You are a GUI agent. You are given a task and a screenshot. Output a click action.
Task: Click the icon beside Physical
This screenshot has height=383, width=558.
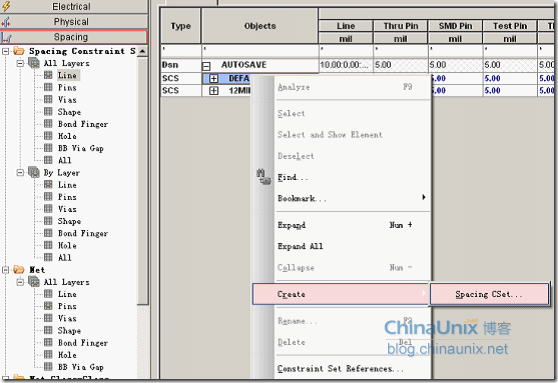6,22
